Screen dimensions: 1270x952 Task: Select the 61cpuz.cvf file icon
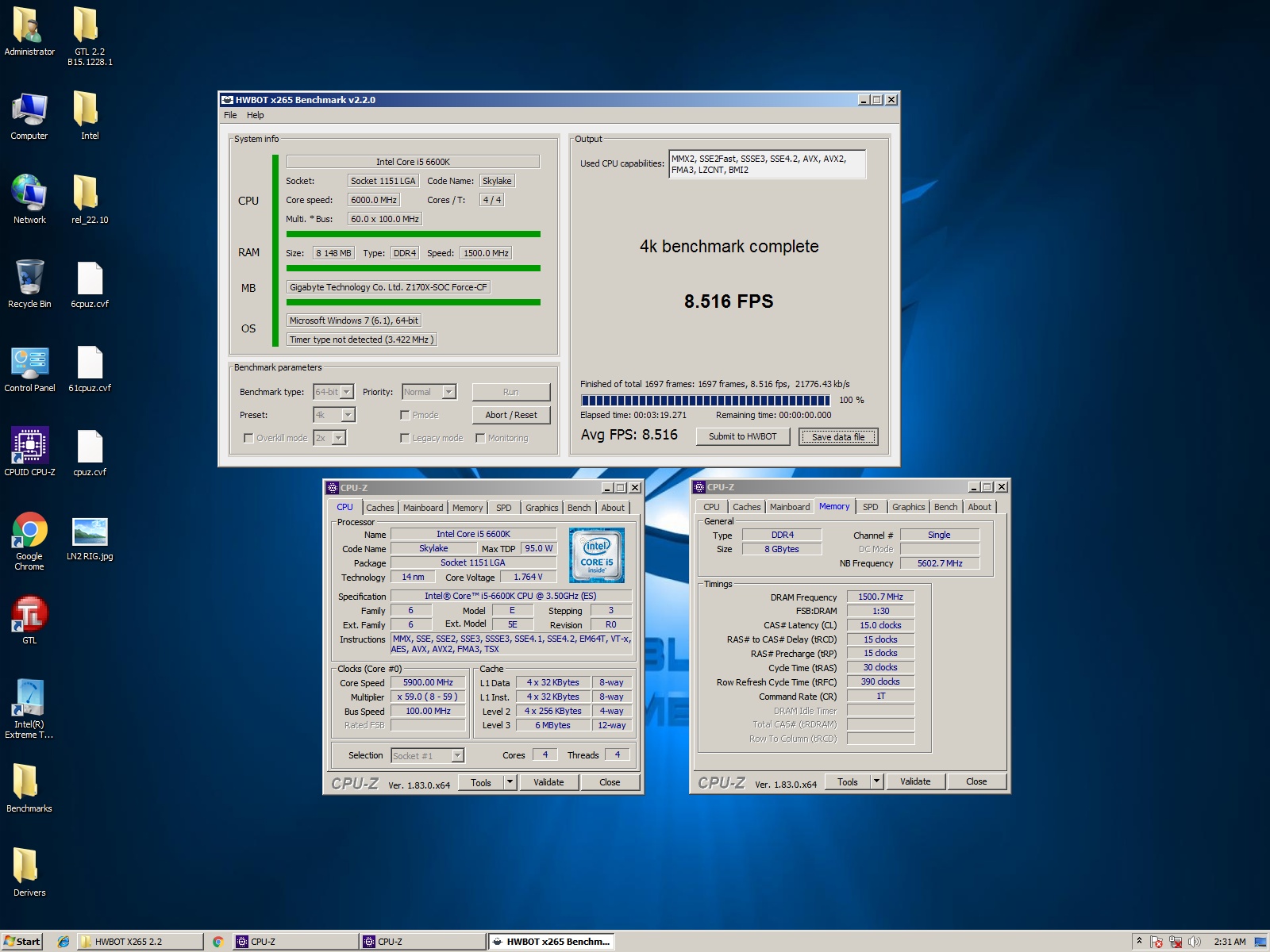tap(90, 368)
